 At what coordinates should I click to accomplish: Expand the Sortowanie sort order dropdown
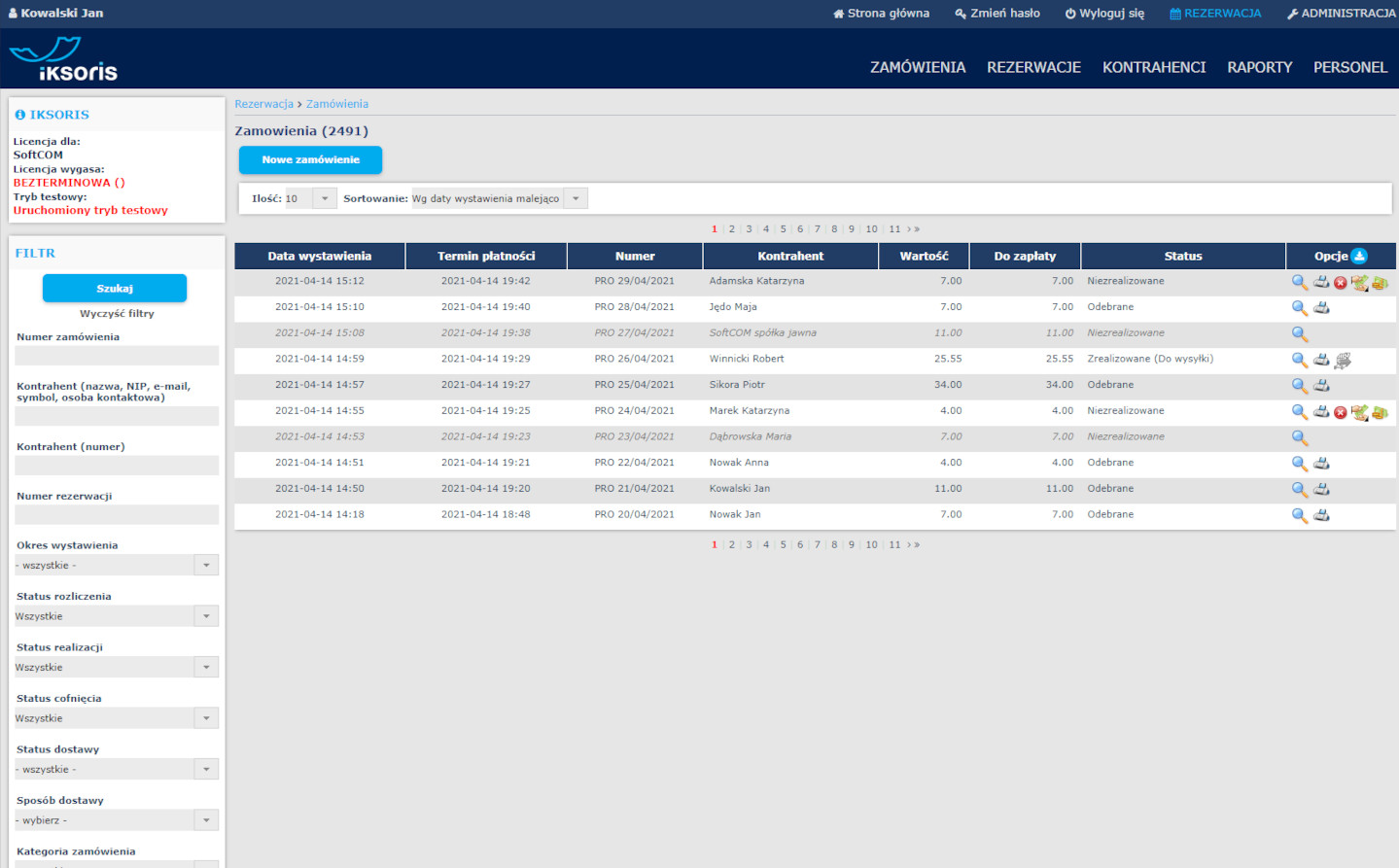click(576, 198)
